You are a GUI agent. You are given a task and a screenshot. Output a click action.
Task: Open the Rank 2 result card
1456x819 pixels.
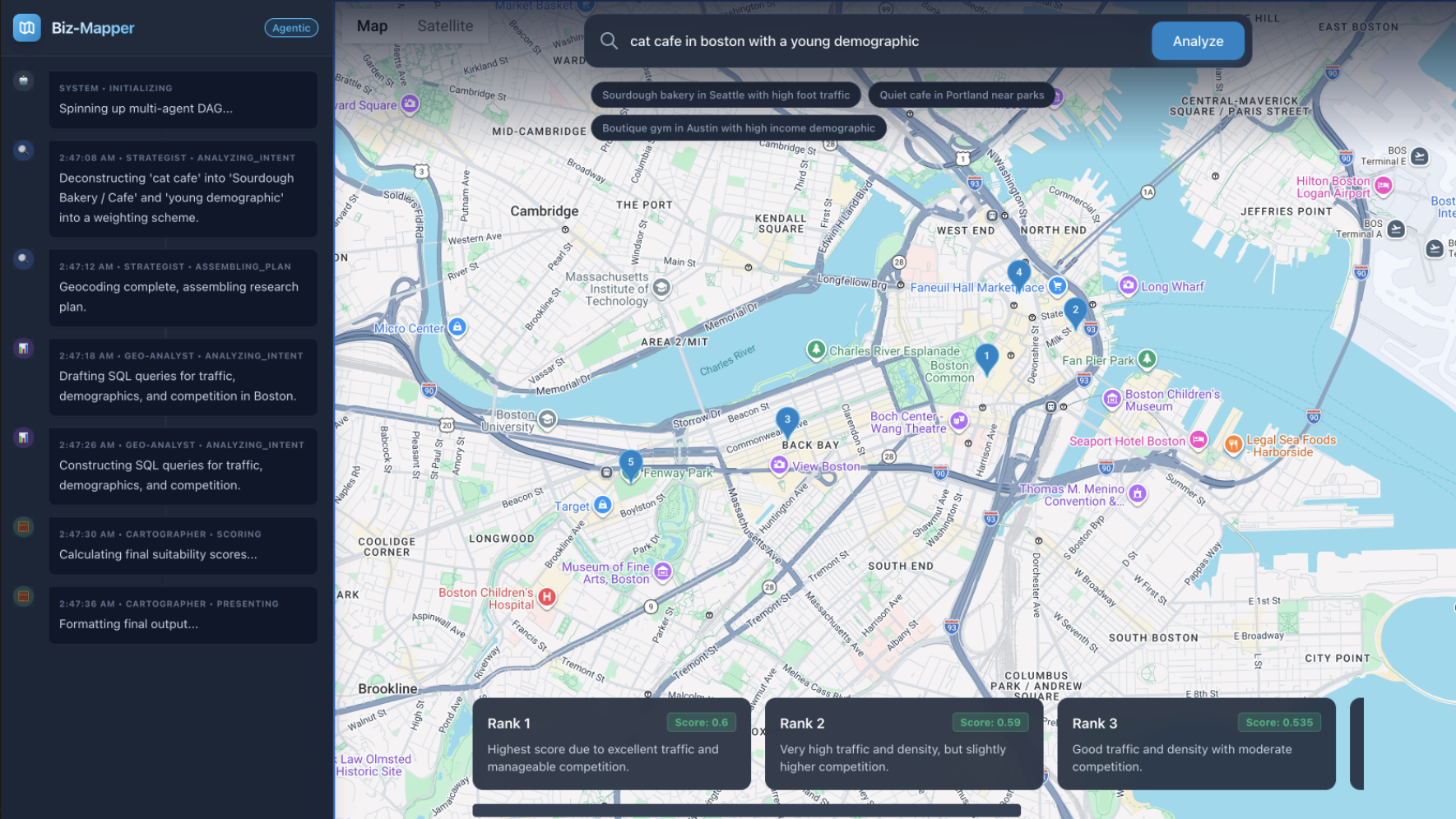pyautogui.click(x=903, y=744)
